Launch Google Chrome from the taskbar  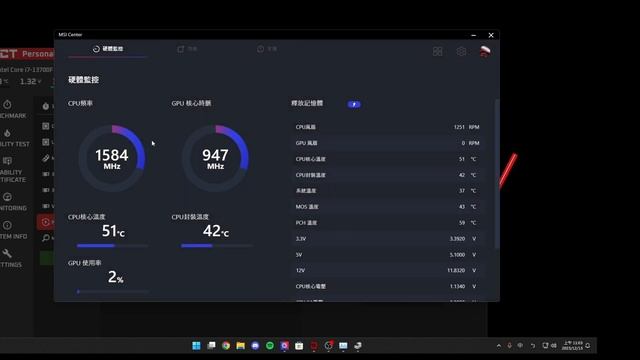pos(226,346)
